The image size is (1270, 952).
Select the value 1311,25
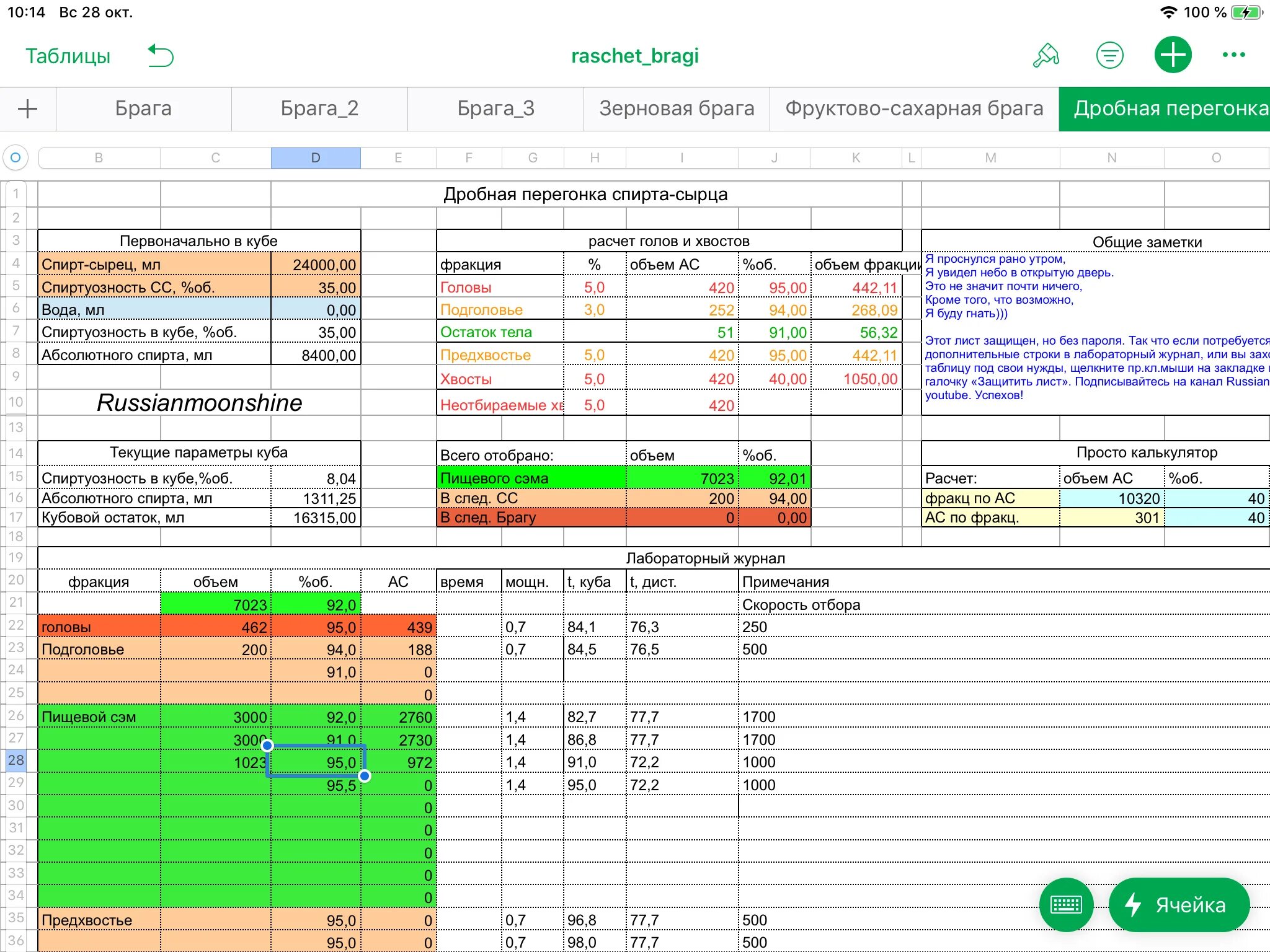[x=316, y=498]
